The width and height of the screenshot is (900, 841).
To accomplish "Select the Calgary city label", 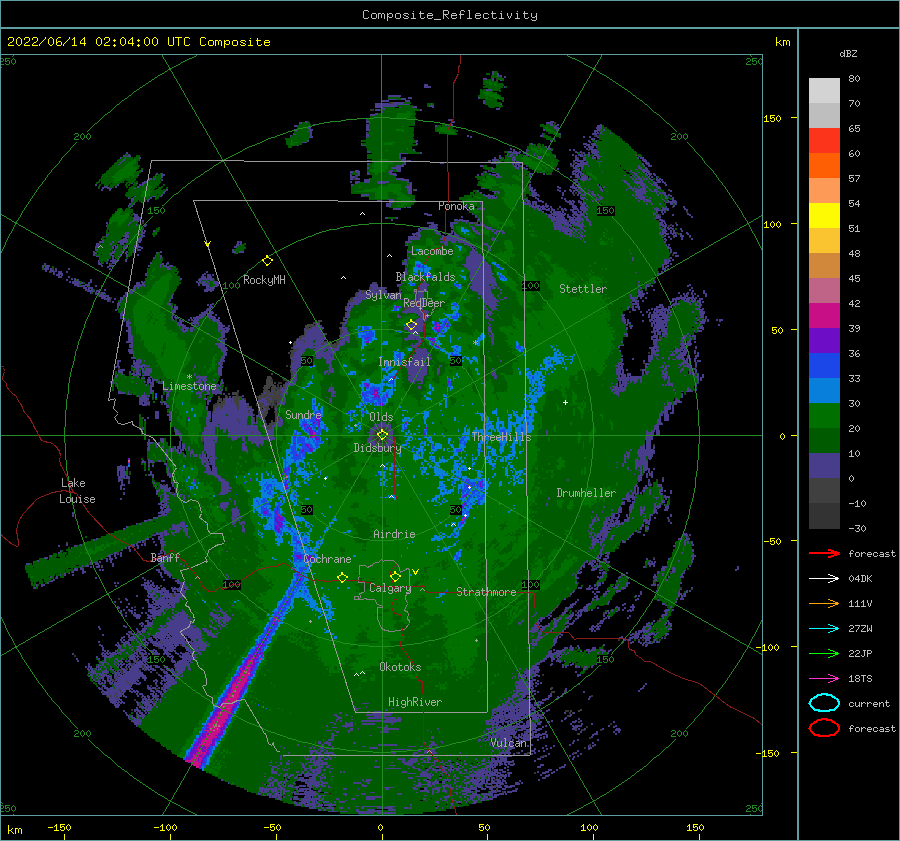I will pos(390,588).
